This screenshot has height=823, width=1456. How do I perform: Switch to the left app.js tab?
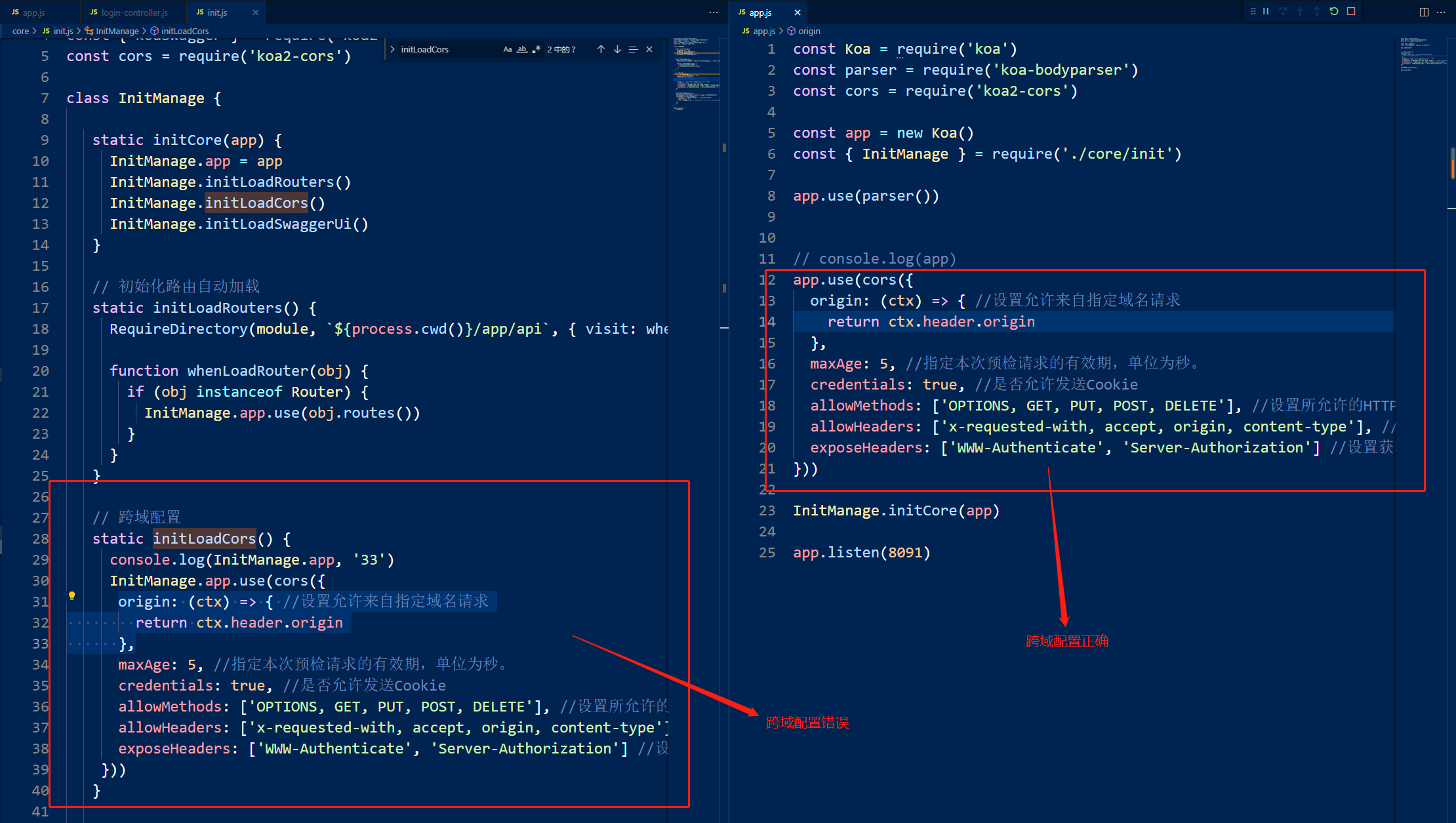33,12
